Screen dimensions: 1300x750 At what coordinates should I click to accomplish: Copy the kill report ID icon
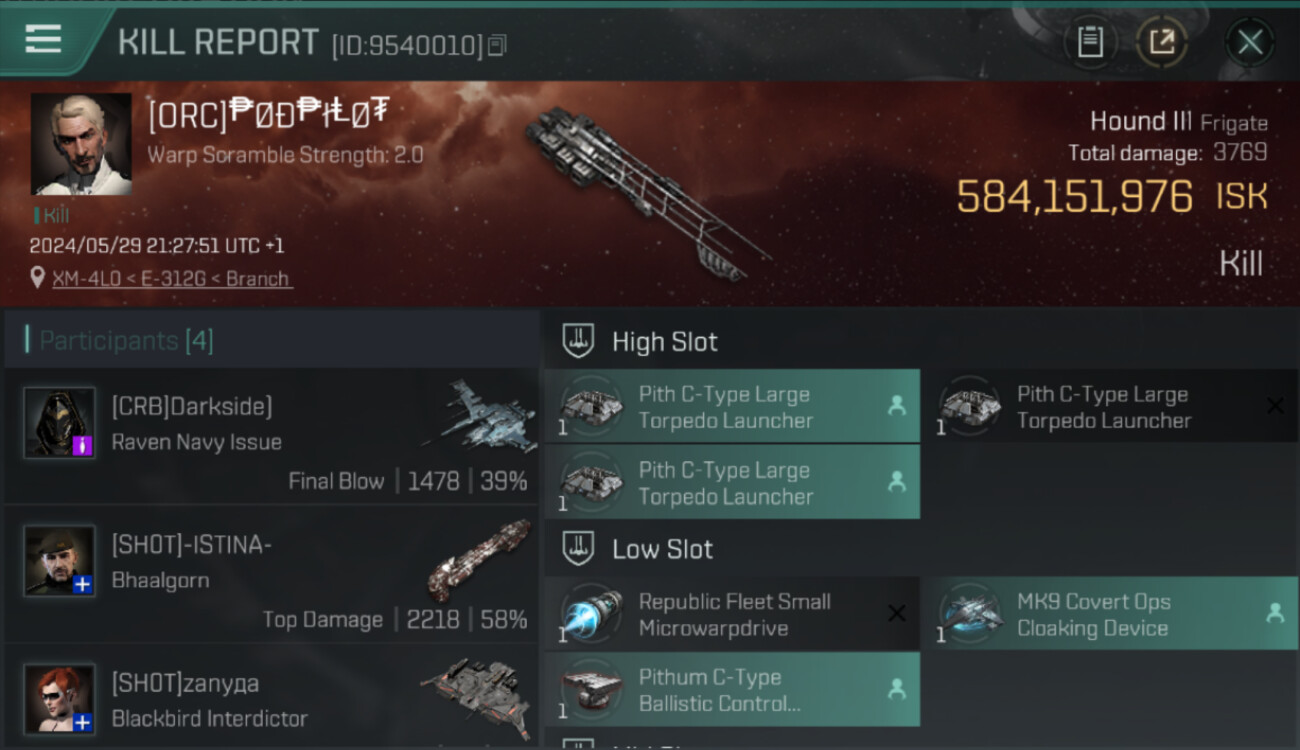pos(498,45)
